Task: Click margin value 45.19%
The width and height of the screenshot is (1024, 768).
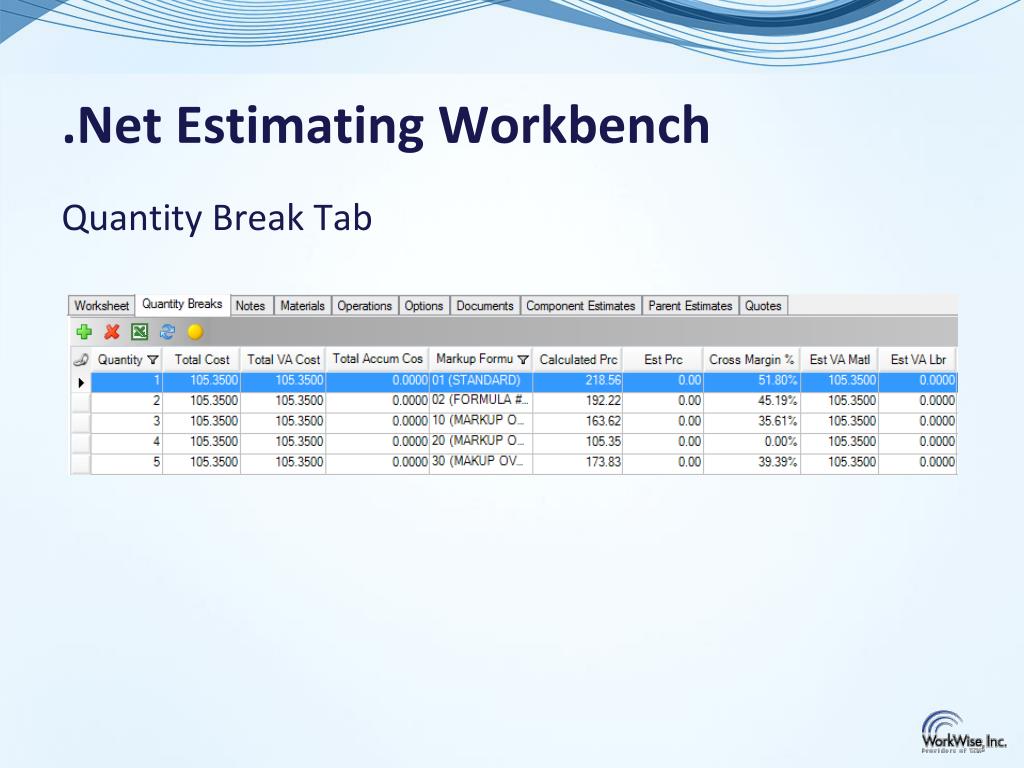Action: tap(752, 401)
